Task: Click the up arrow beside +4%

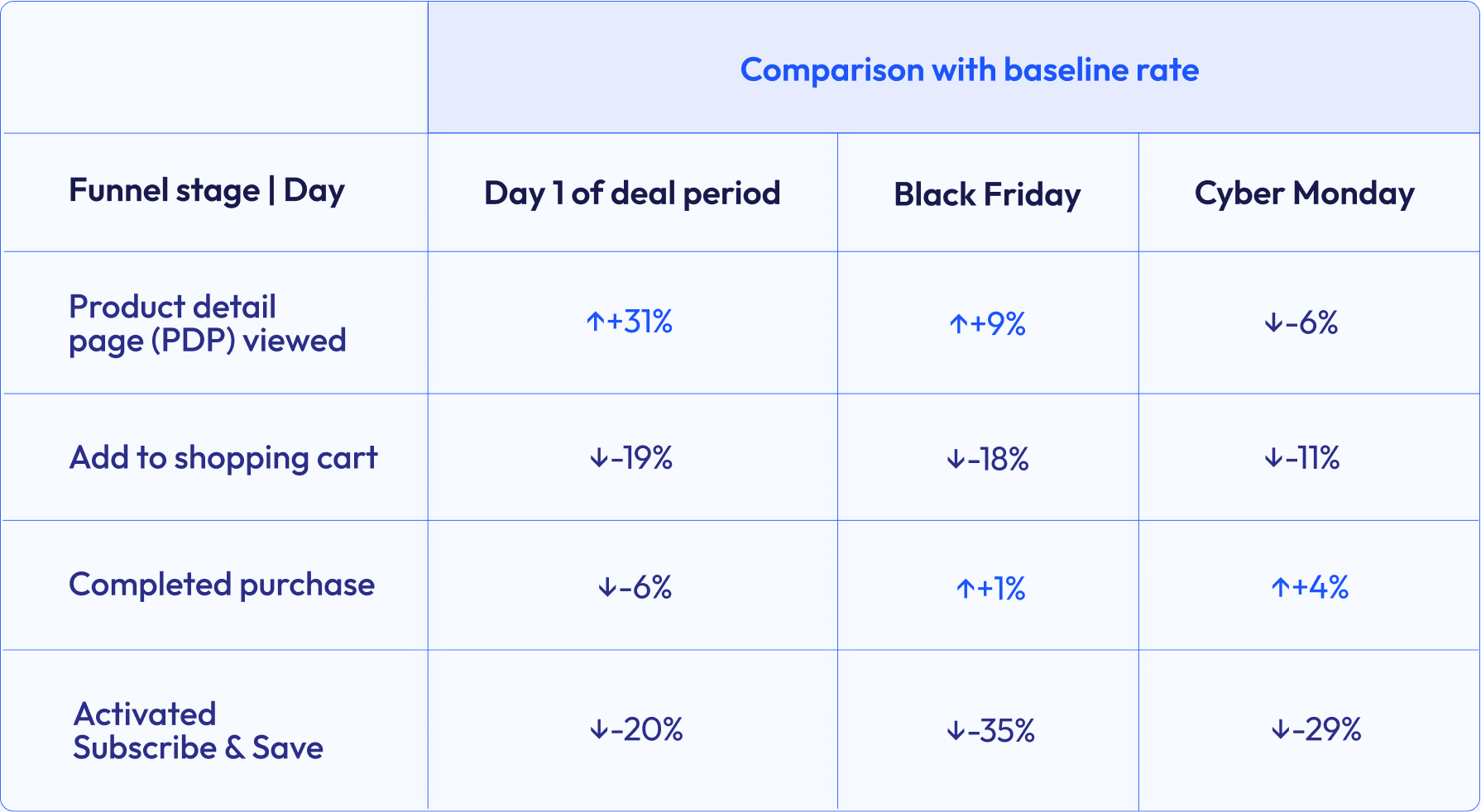Action: pos(1281,588)
